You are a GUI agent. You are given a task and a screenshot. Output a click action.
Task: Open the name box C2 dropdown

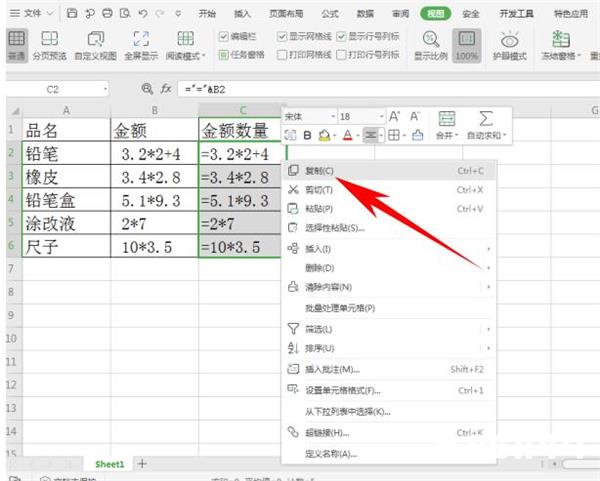105,90
